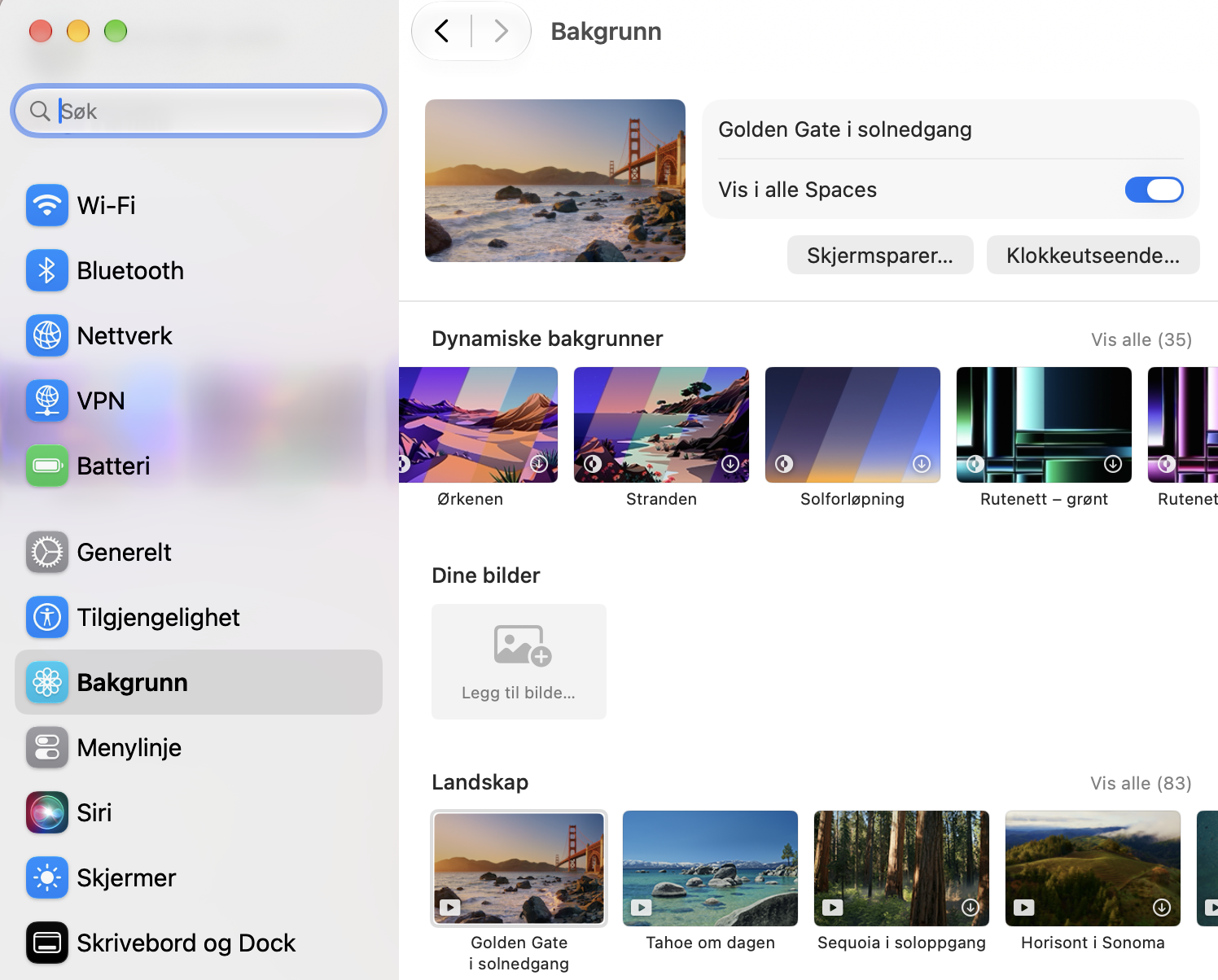The image size is (1218, 980).
Task: Choose the Solforløpning wallpaper thumbnail
Action: point(852,425)
